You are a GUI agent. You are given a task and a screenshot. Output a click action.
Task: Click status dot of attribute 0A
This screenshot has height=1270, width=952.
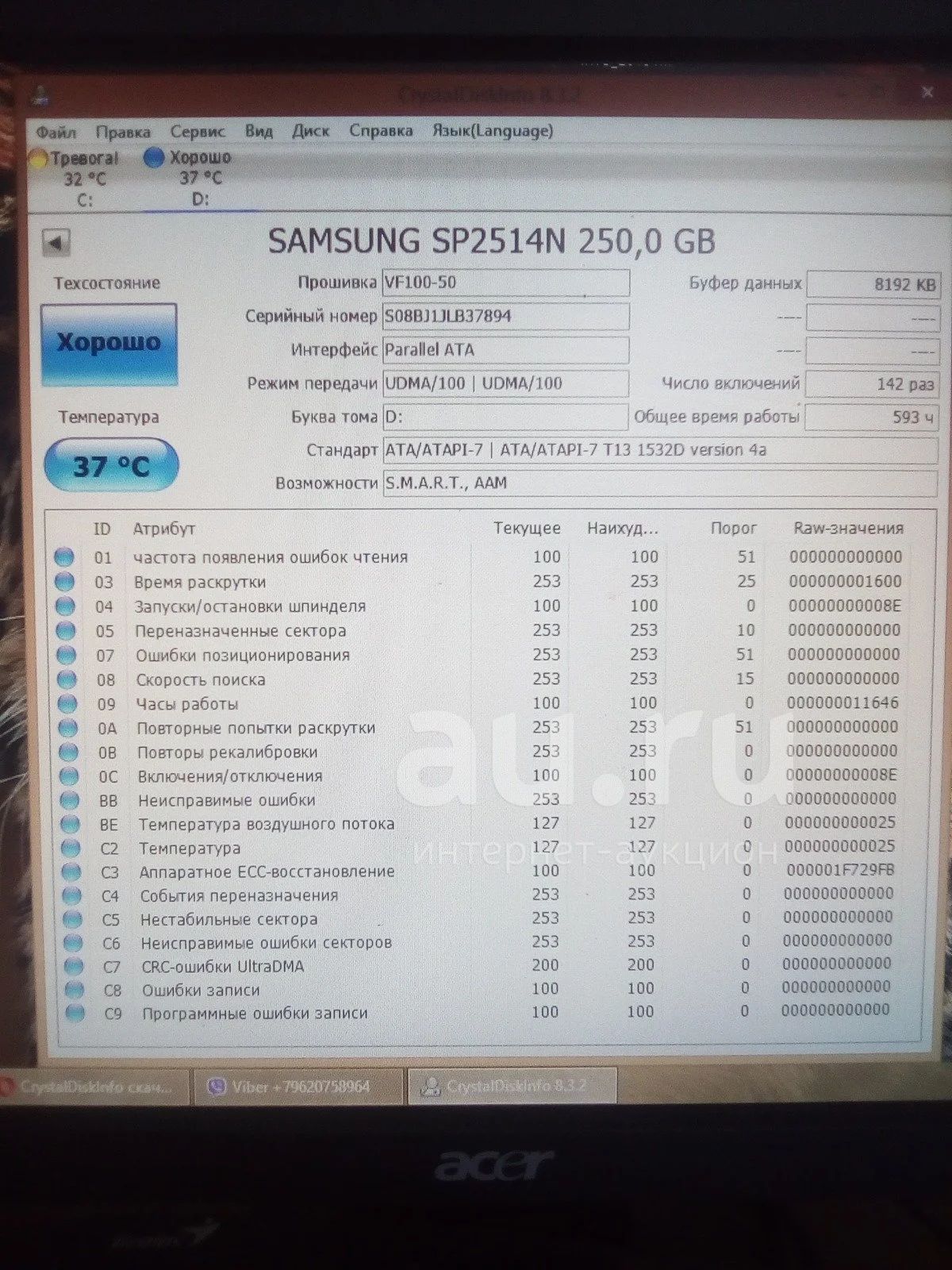tap(67, 728)
